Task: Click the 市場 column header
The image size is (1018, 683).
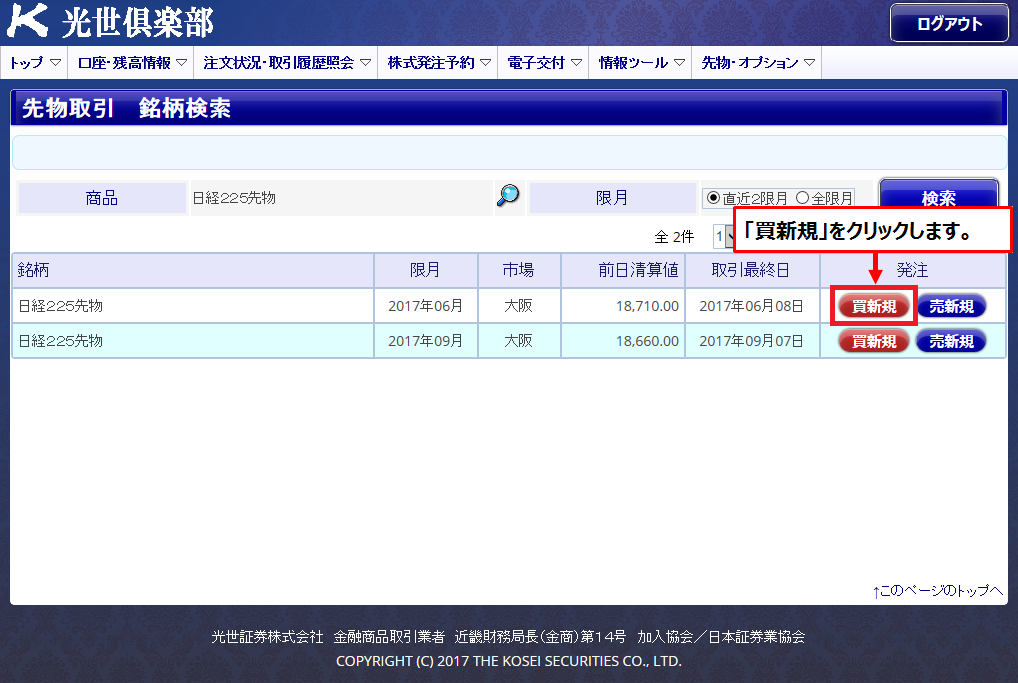Action: click(x=519, y=270)
